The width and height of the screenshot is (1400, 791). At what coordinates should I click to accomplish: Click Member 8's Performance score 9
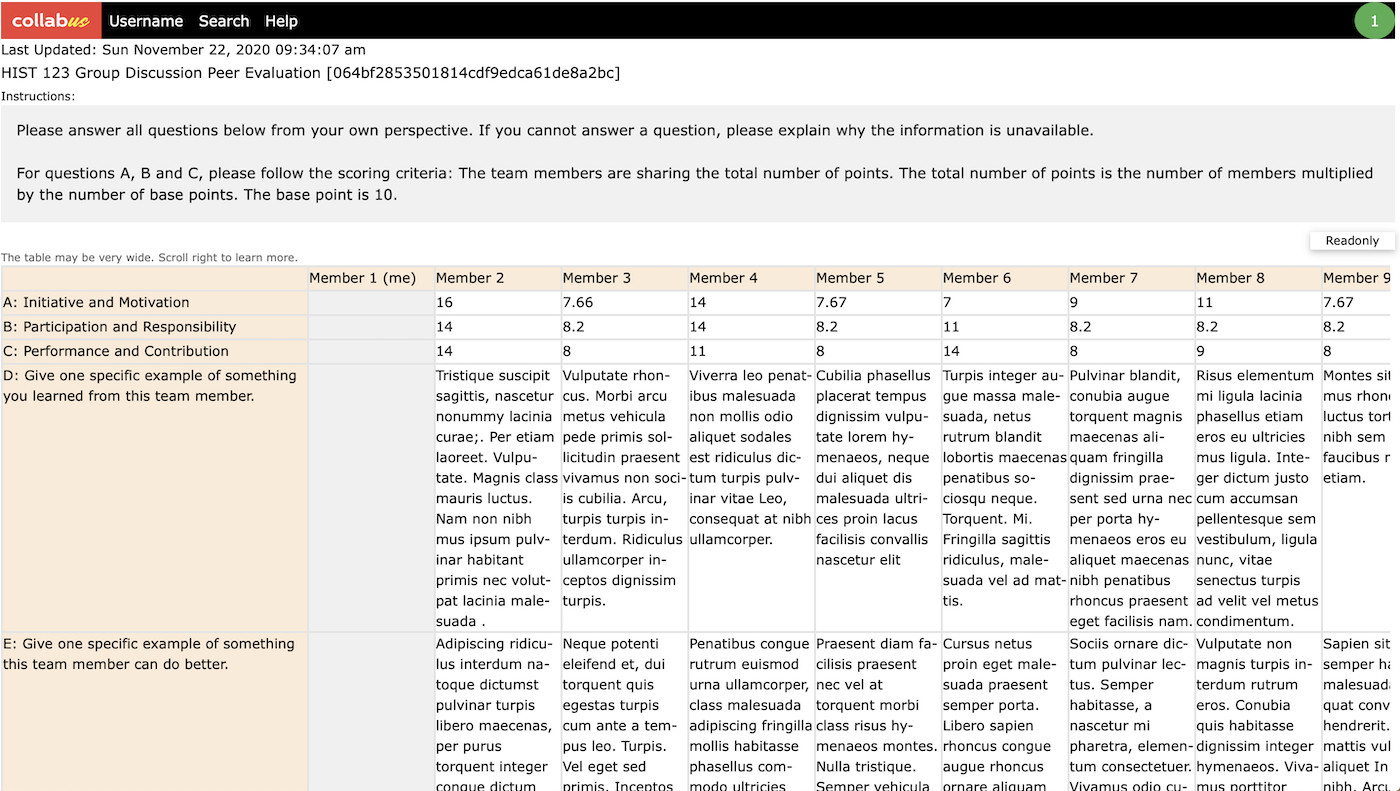[1259, 351]
